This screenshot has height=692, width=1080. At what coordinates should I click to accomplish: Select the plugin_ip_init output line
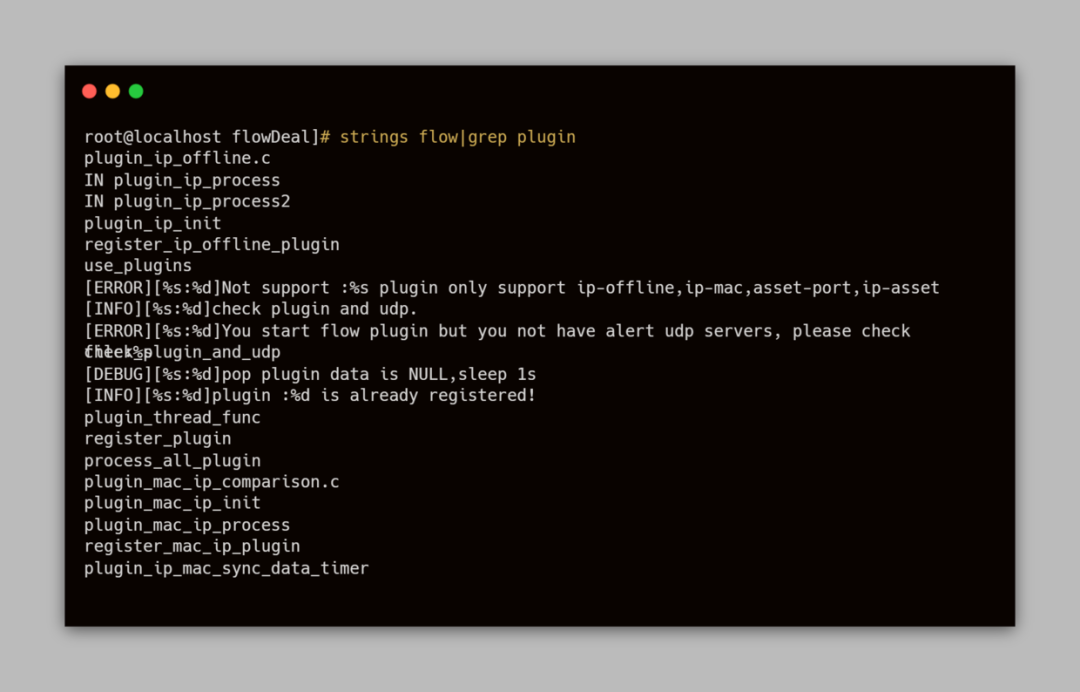[x=152, y=223]
